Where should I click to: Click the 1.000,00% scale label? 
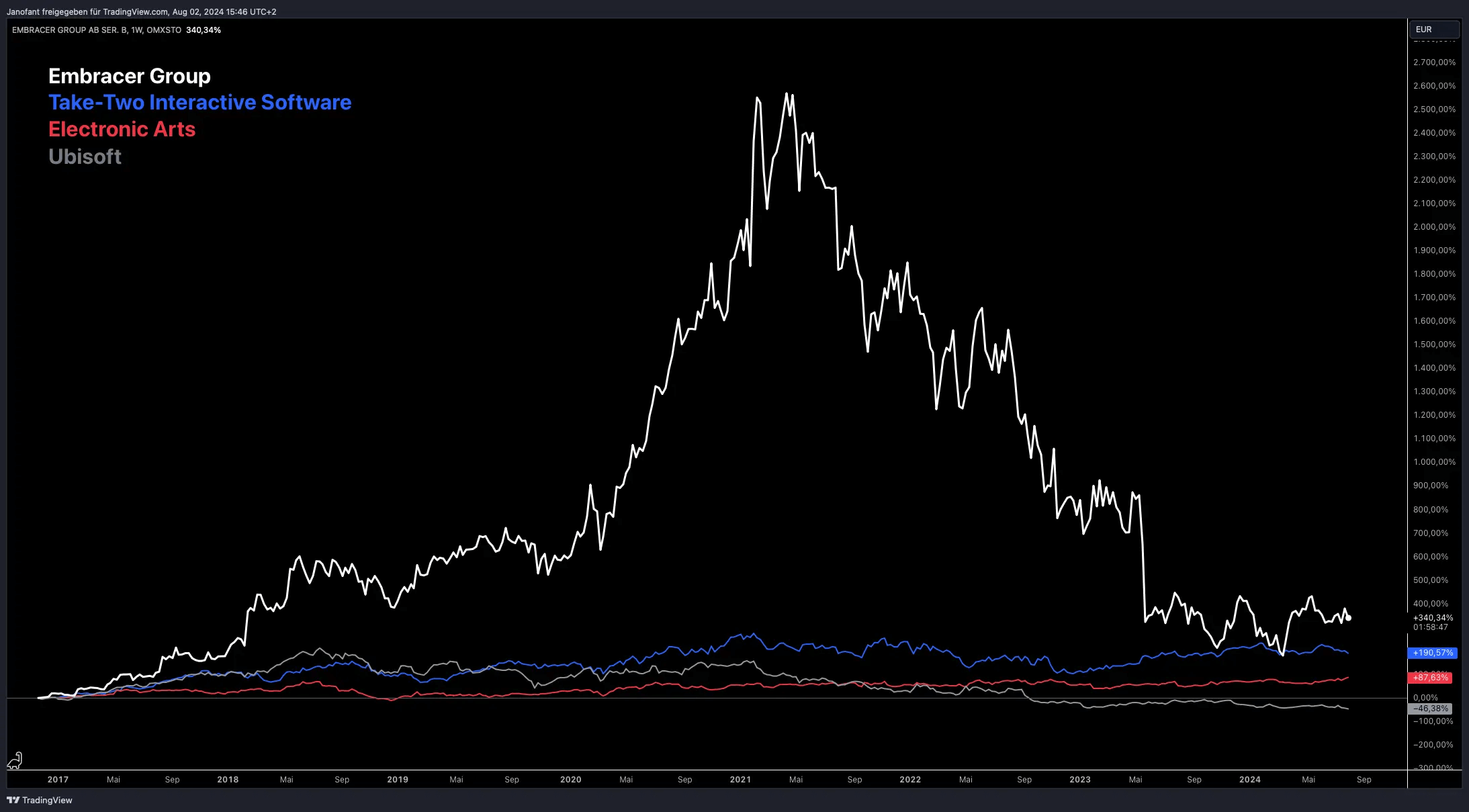point(1434,462)
